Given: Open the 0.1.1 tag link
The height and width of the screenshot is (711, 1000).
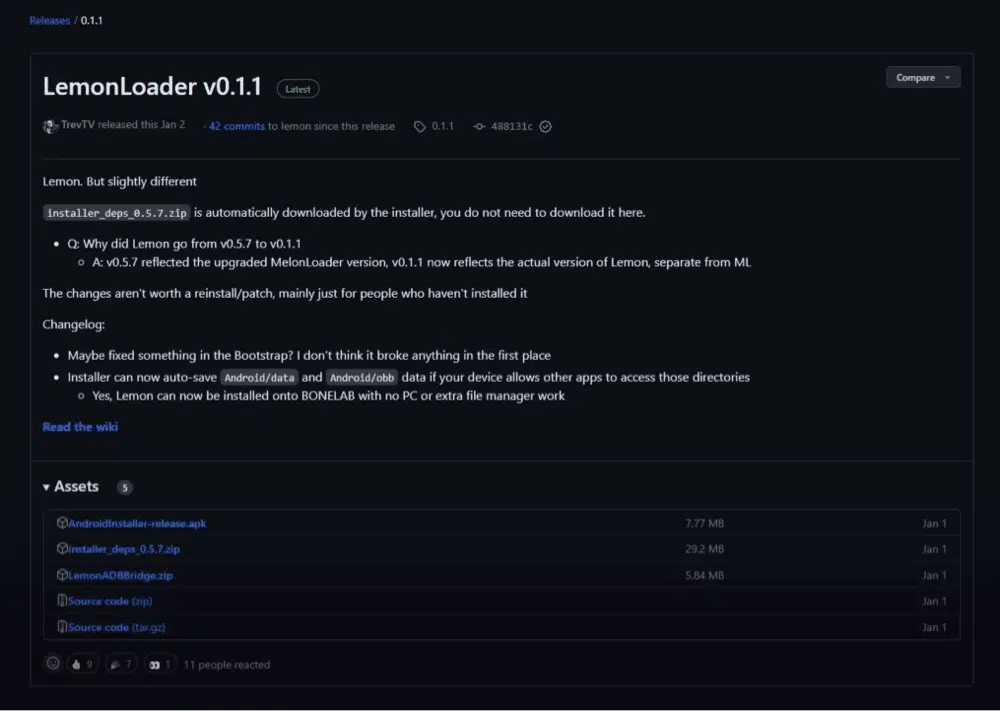Looking at the screenshot, I should click(x=443, y=126).
